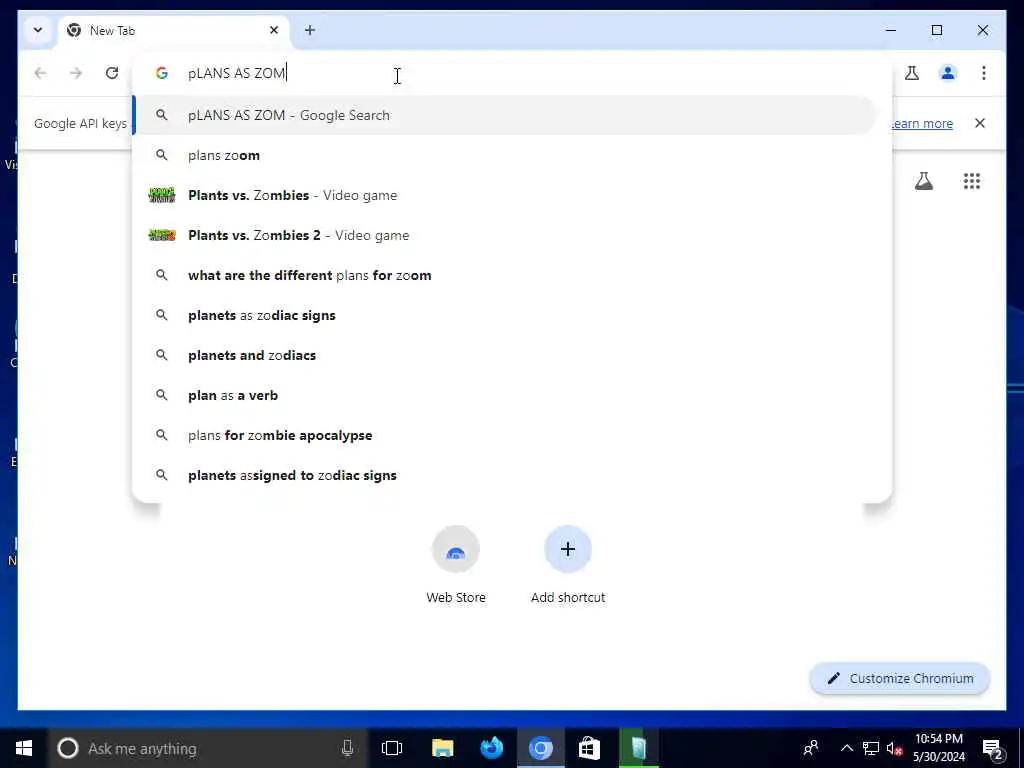This screenshot has height=768, width=1024.
Task: Click the Add shortcut button
Action: click(568, 566)
